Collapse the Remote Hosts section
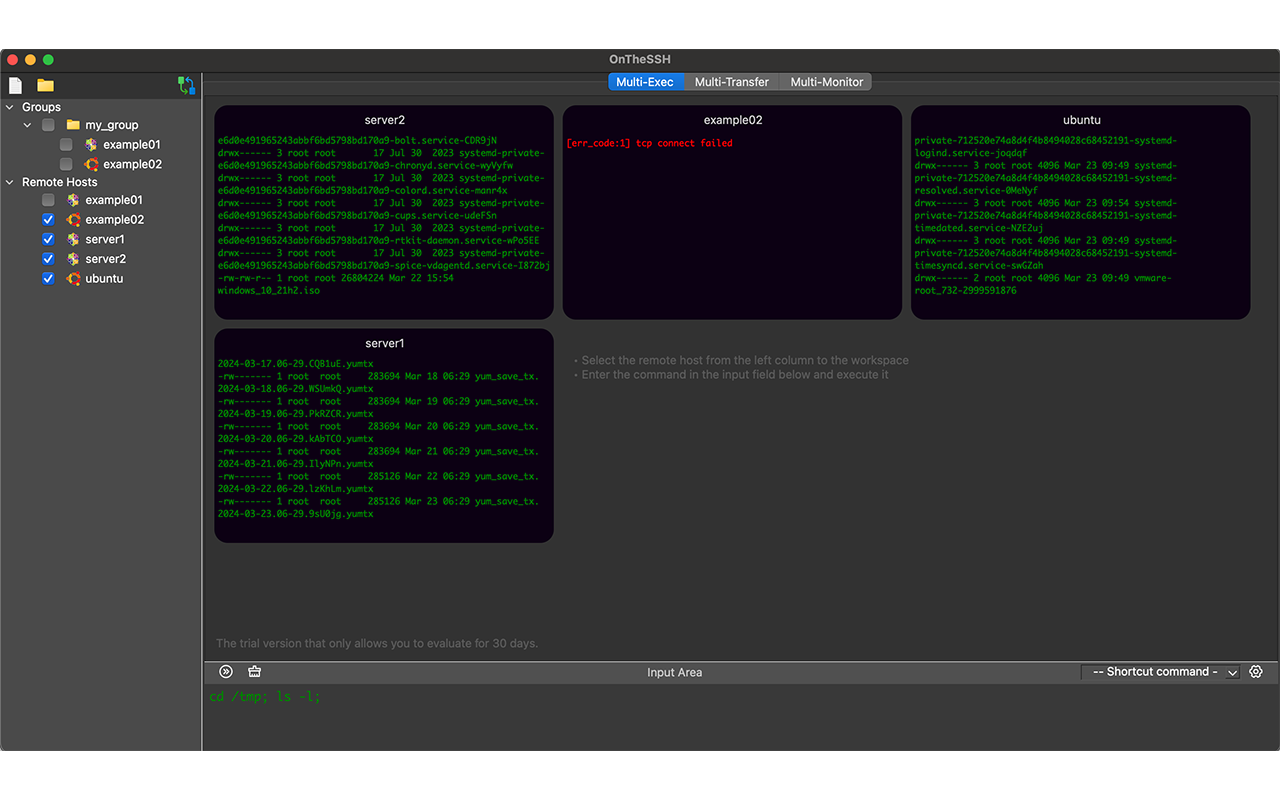 10,182
